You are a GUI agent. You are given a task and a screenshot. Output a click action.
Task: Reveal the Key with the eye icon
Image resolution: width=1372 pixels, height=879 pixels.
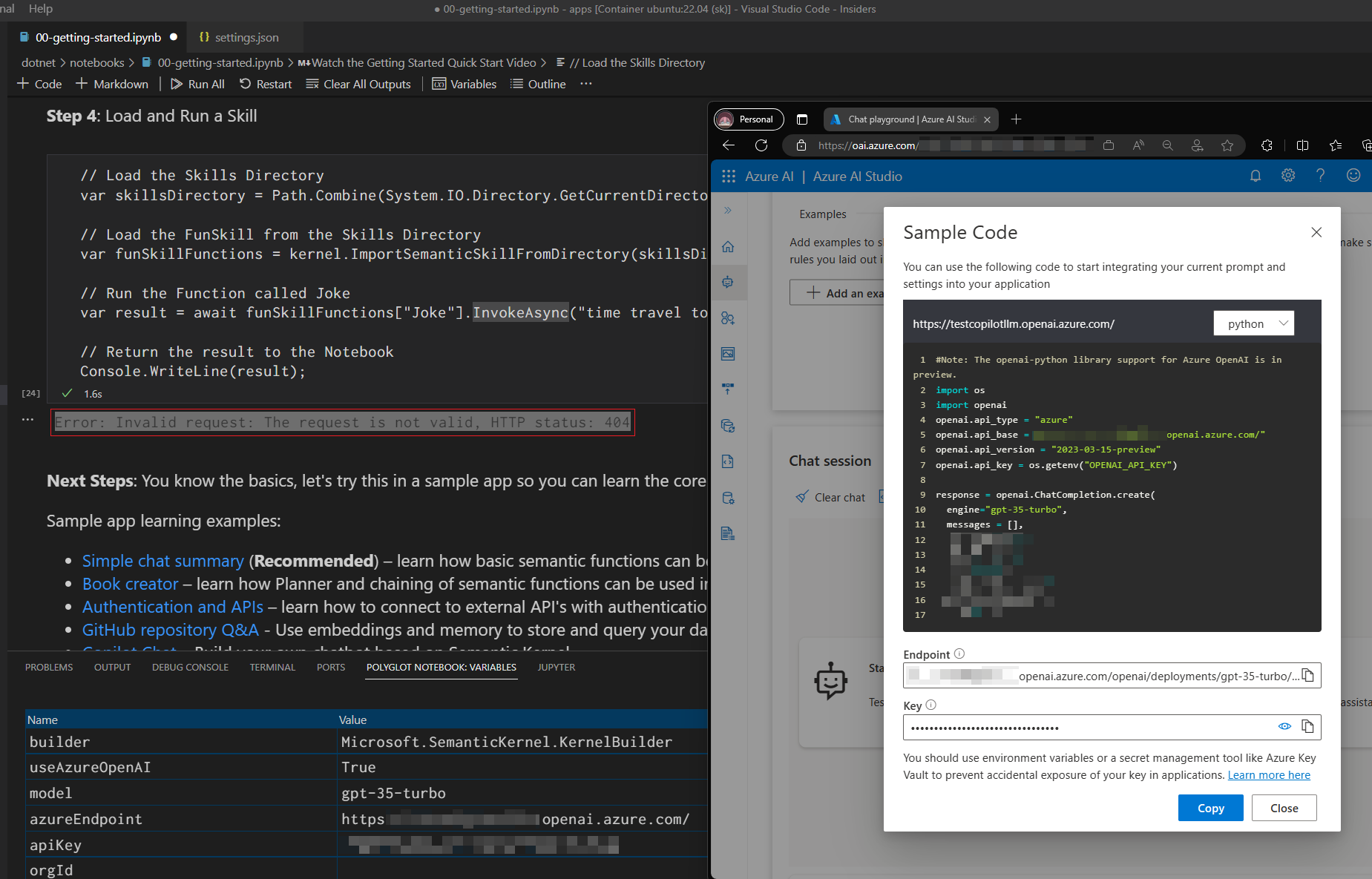pos(1284,727)
